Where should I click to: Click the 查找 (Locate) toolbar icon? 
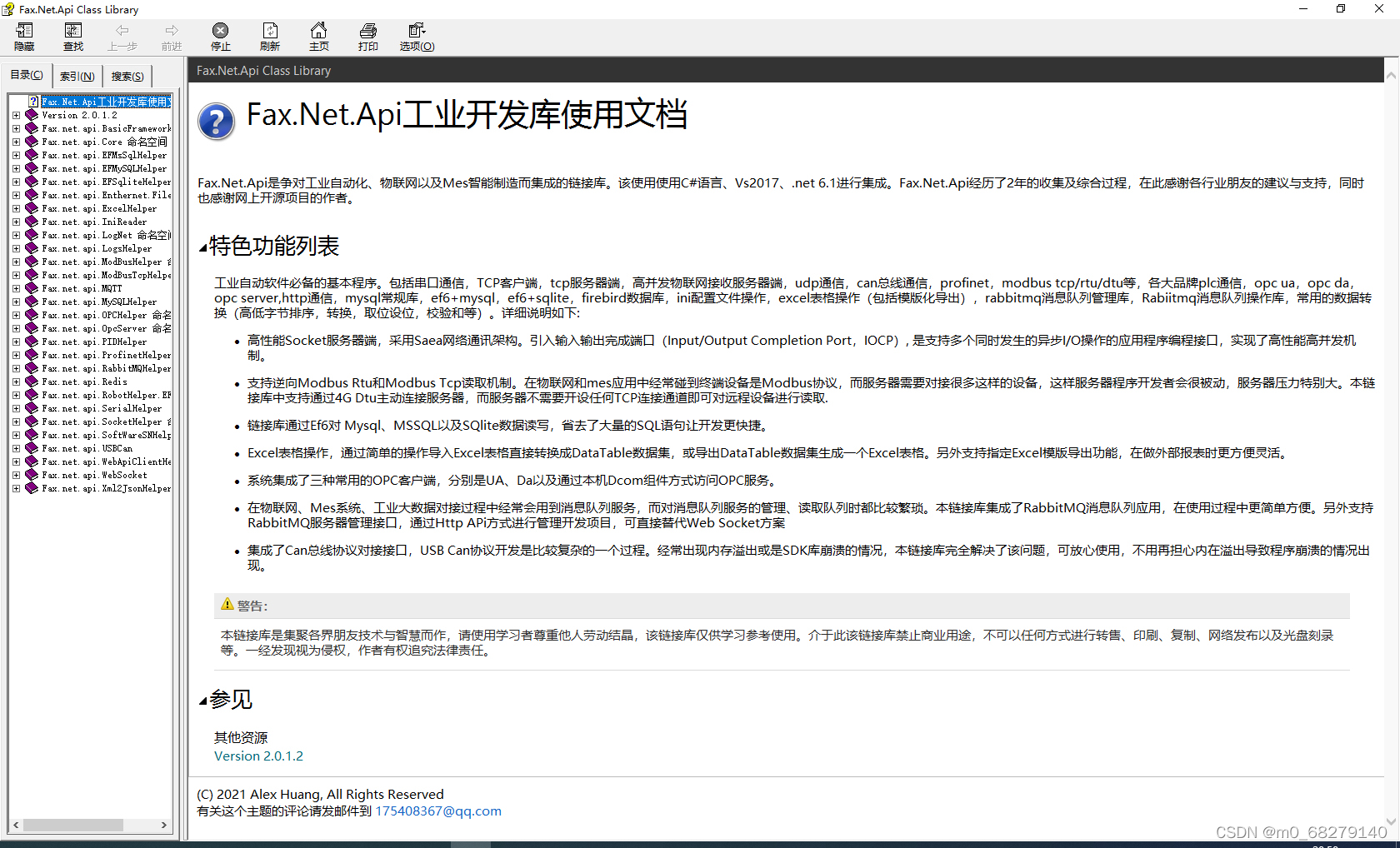(72, 37)
